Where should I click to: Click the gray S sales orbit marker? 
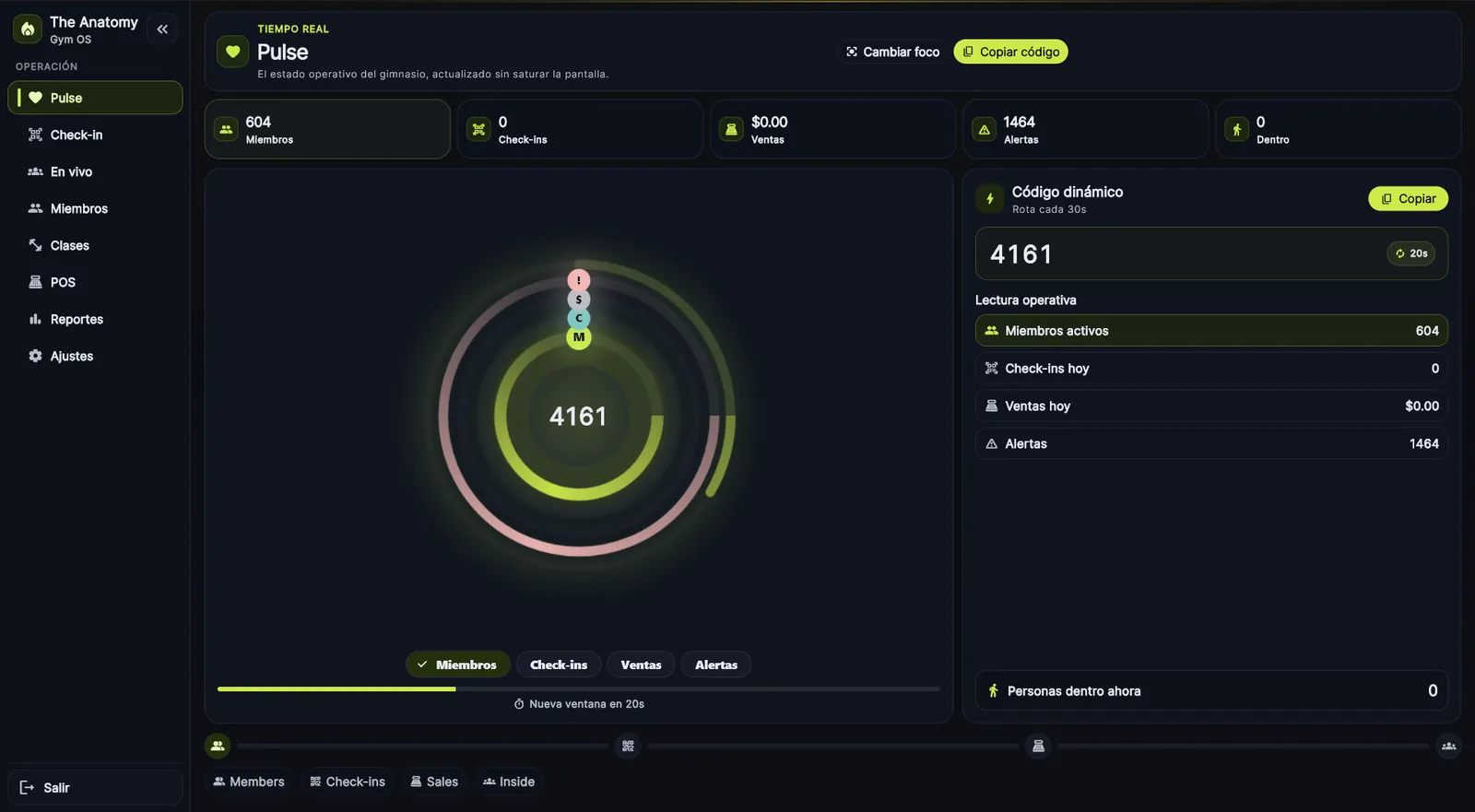point(578,300)
